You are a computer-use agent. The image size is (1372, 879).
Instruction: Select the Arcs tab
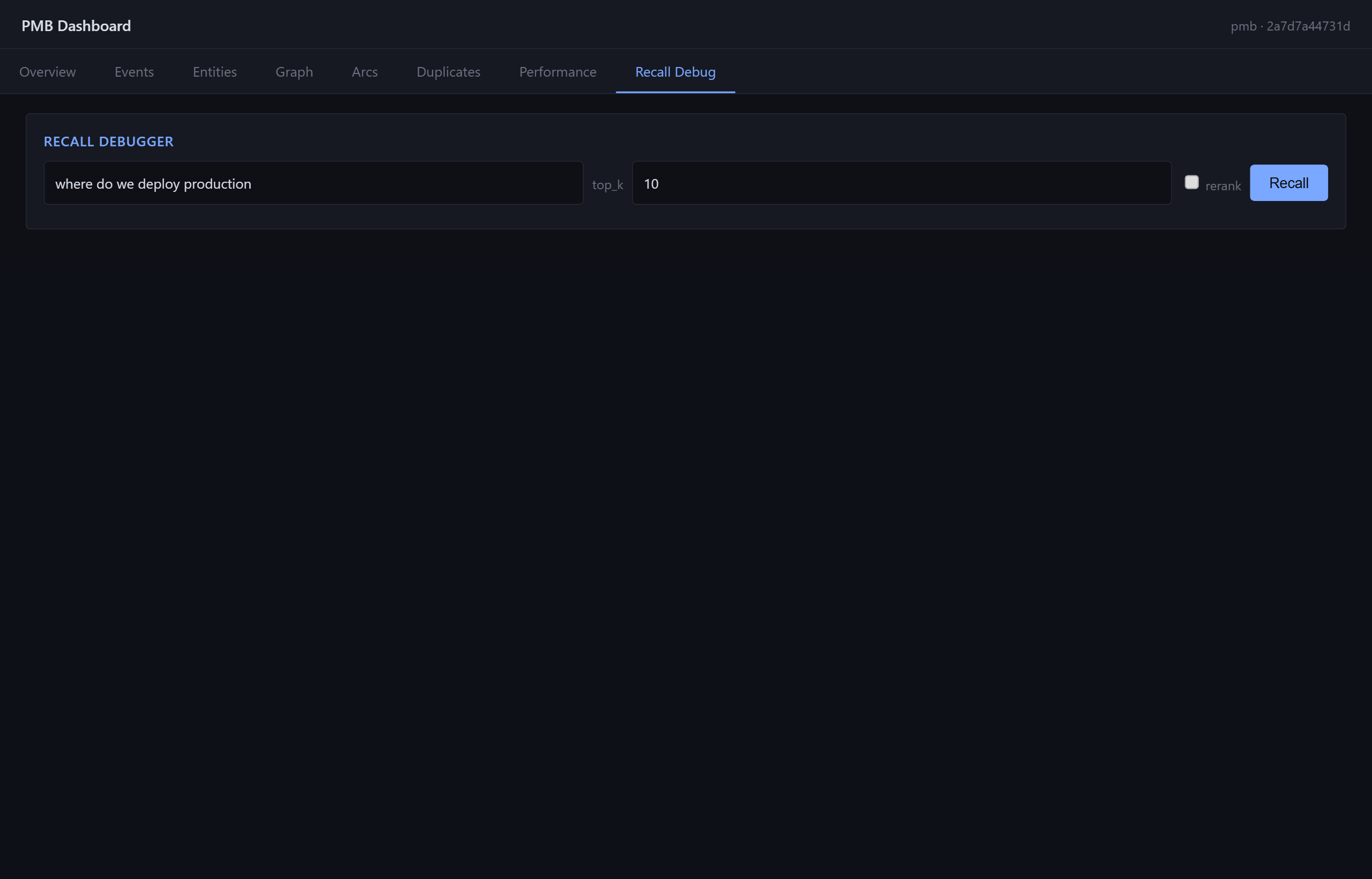point(364,72)
